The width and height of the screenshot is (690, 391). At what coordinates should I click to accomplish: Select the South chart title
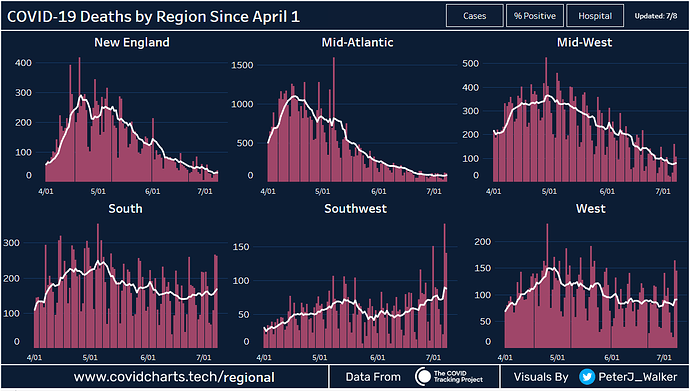[125, 208]
